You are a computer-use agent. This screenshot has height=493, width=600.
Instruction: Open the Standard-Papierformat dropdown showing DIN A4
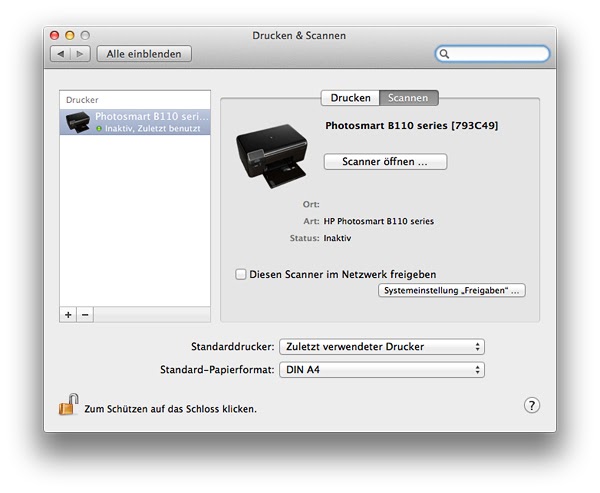pos(382,370)
